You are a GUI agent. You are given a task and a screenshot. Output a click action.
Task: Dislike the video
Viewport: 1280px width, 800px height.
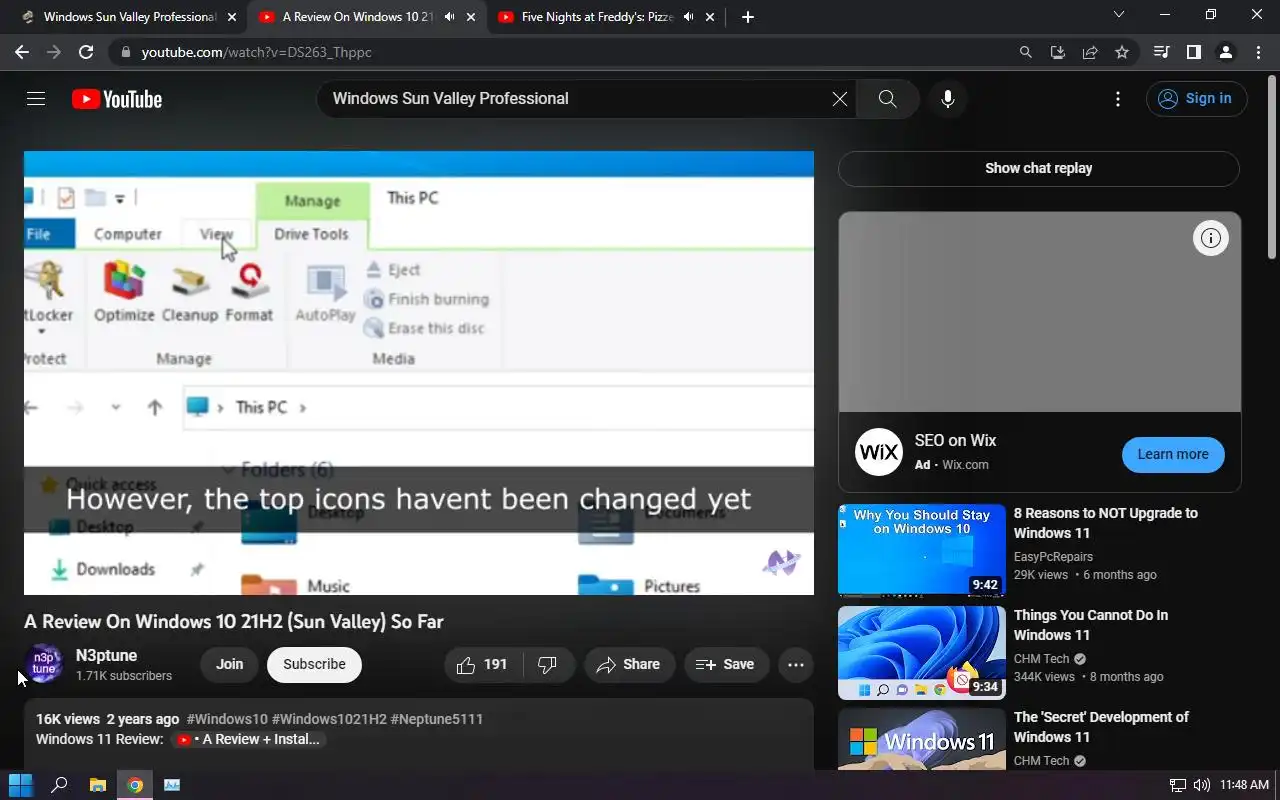click(547, 664)
